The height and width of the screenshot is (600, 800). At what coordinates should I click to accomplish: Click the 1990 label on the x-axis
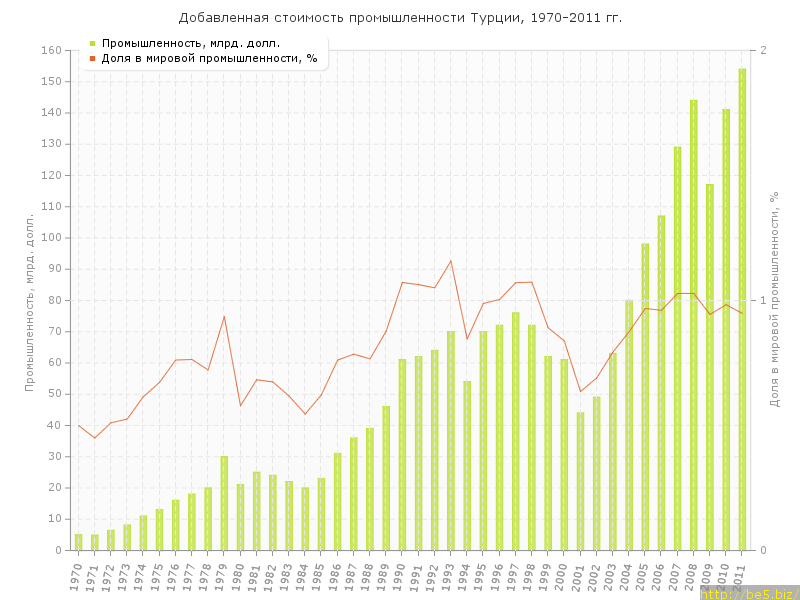tap(400, 574)
